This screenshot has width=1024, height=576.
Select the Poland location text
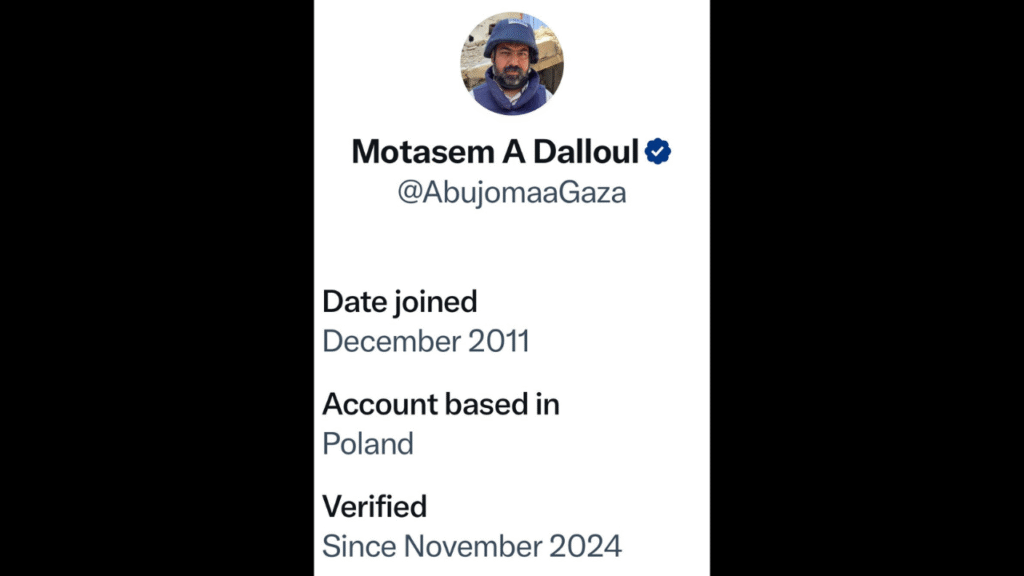coord(368,444)
